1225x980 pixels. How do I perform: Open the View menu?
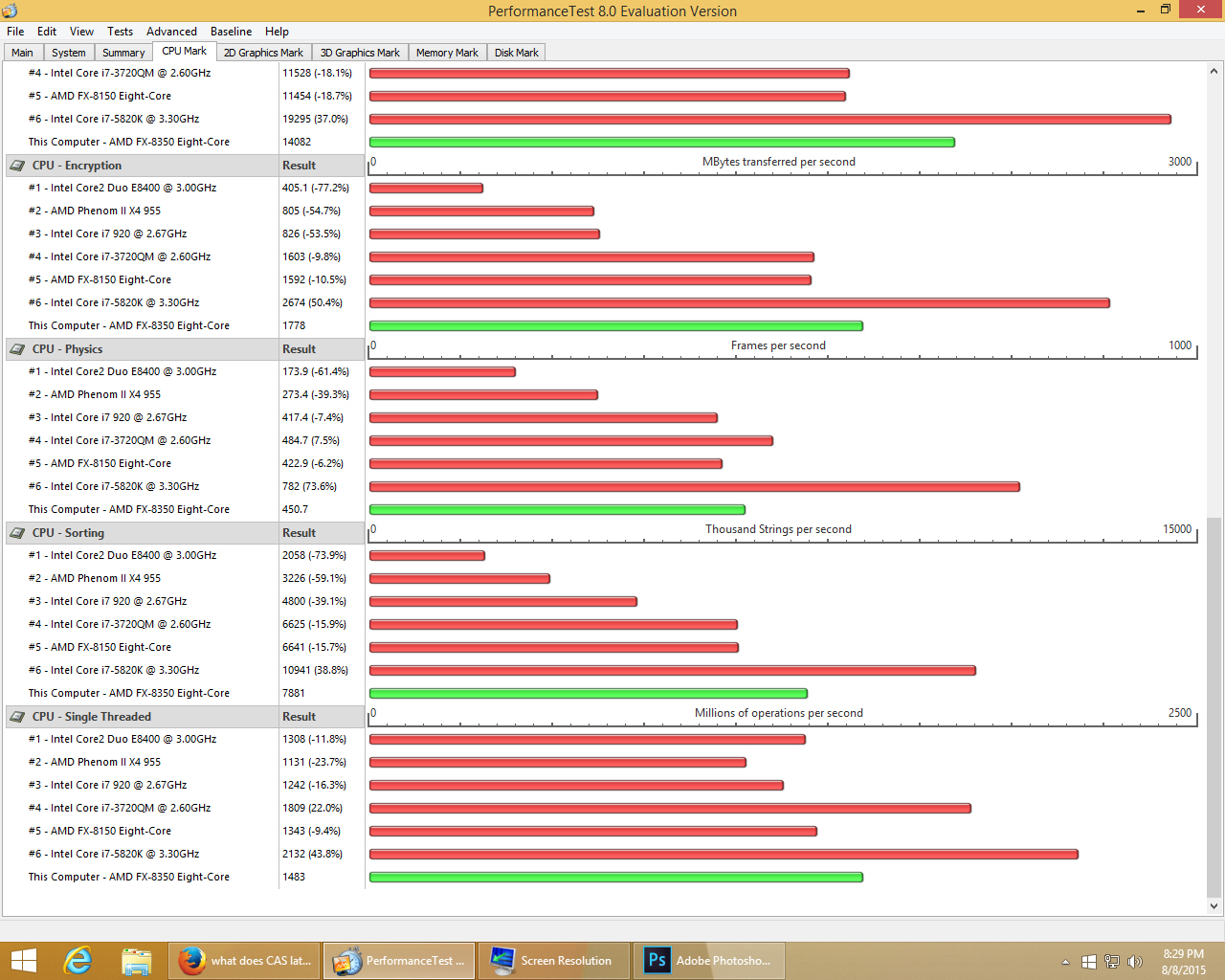82,32
